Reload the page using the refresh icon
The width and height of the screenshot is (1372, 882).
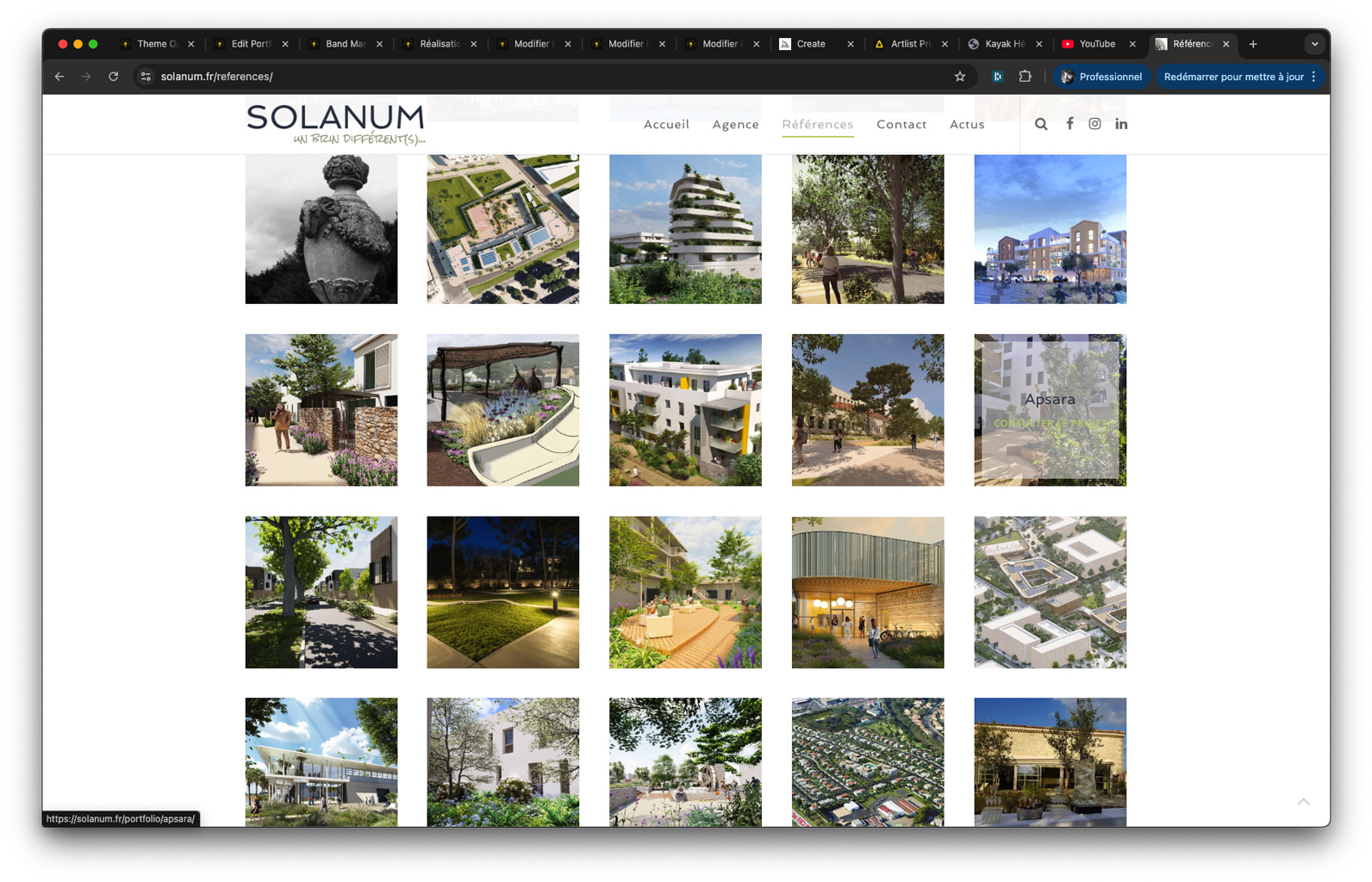click(x=113, y=77)
